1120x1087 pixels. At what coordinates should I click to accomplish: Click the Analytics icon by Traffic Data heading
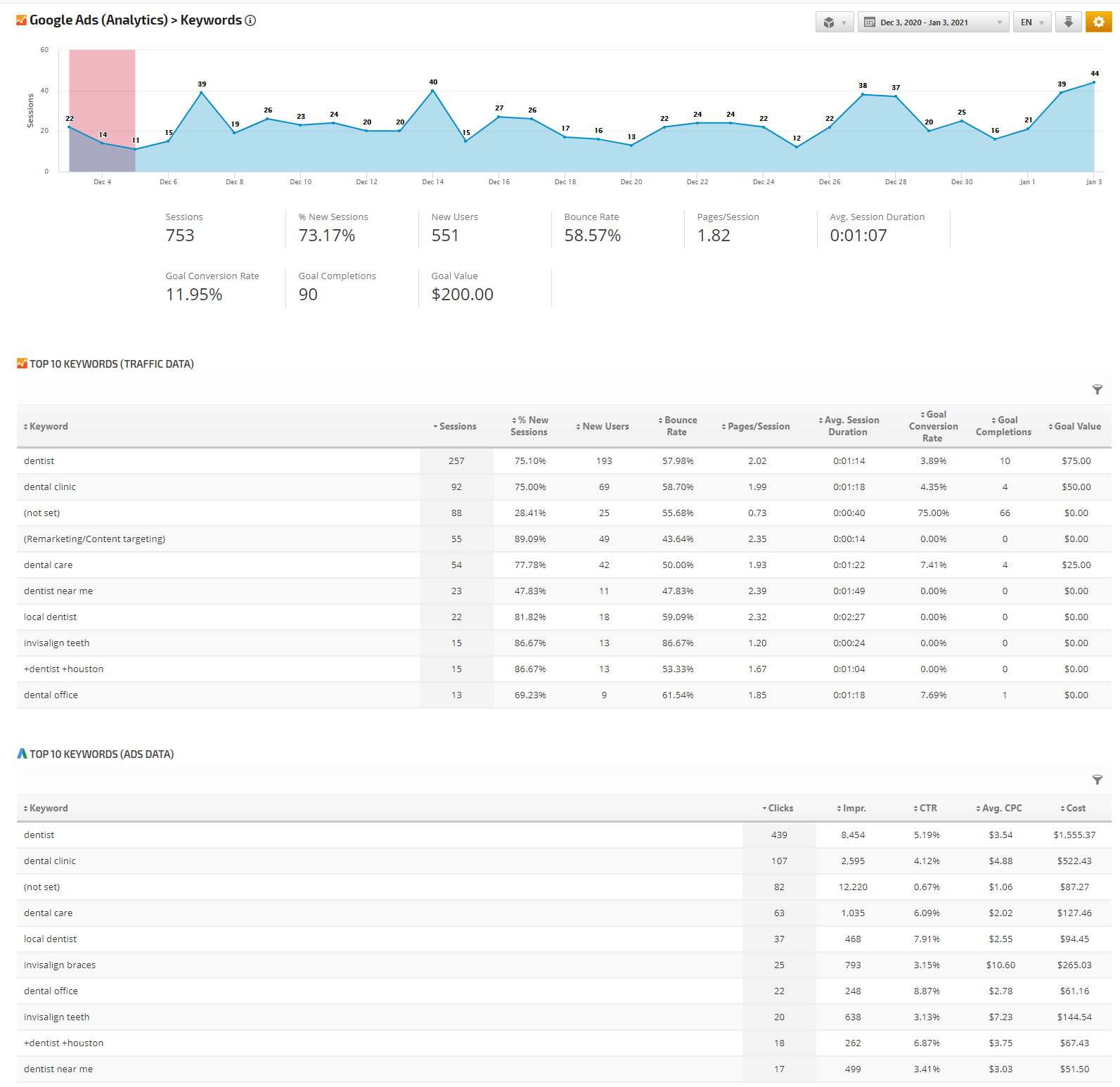point(22,364)
